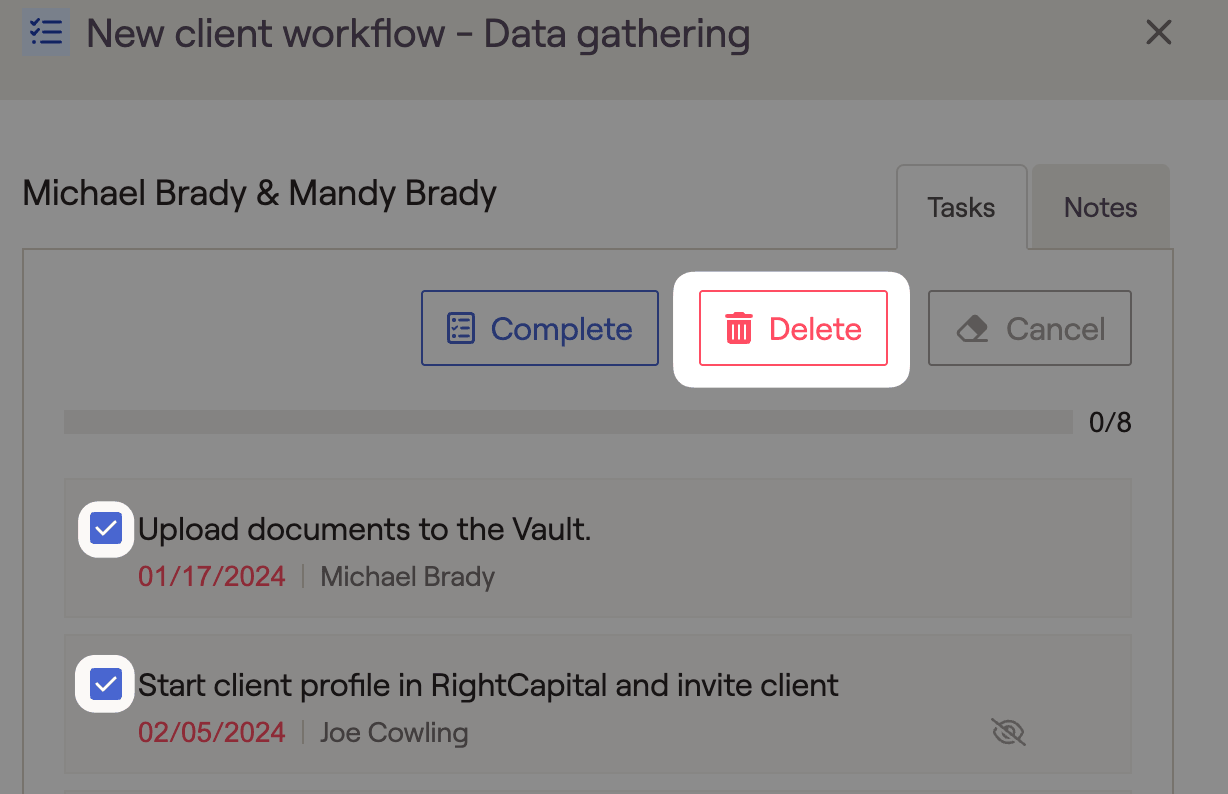The image size is (1228, 794).
Task: Click the trash can icon on Delete
Action: click(739, 328)
